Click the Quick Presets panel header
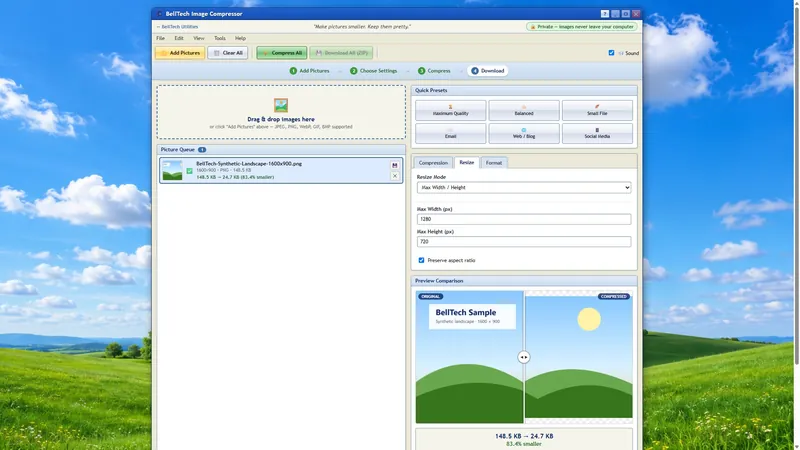800x450 pixels. (x=524, y=90)
